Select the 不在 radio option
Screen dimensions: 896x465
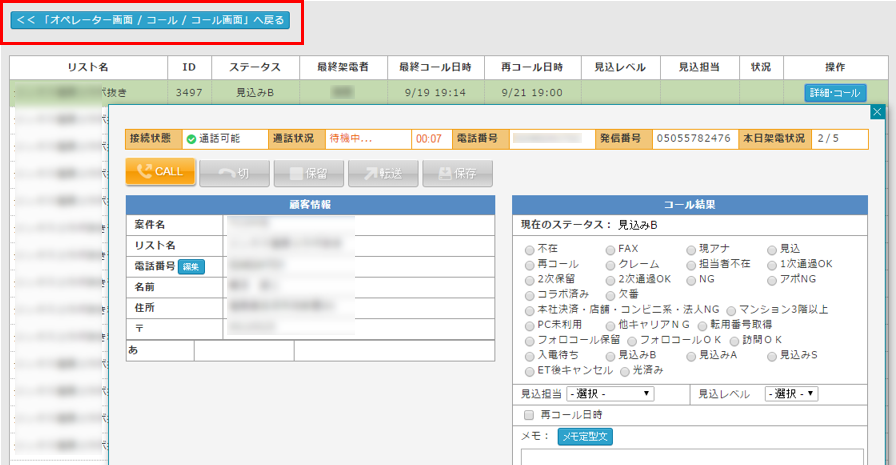tap(529, 249)
